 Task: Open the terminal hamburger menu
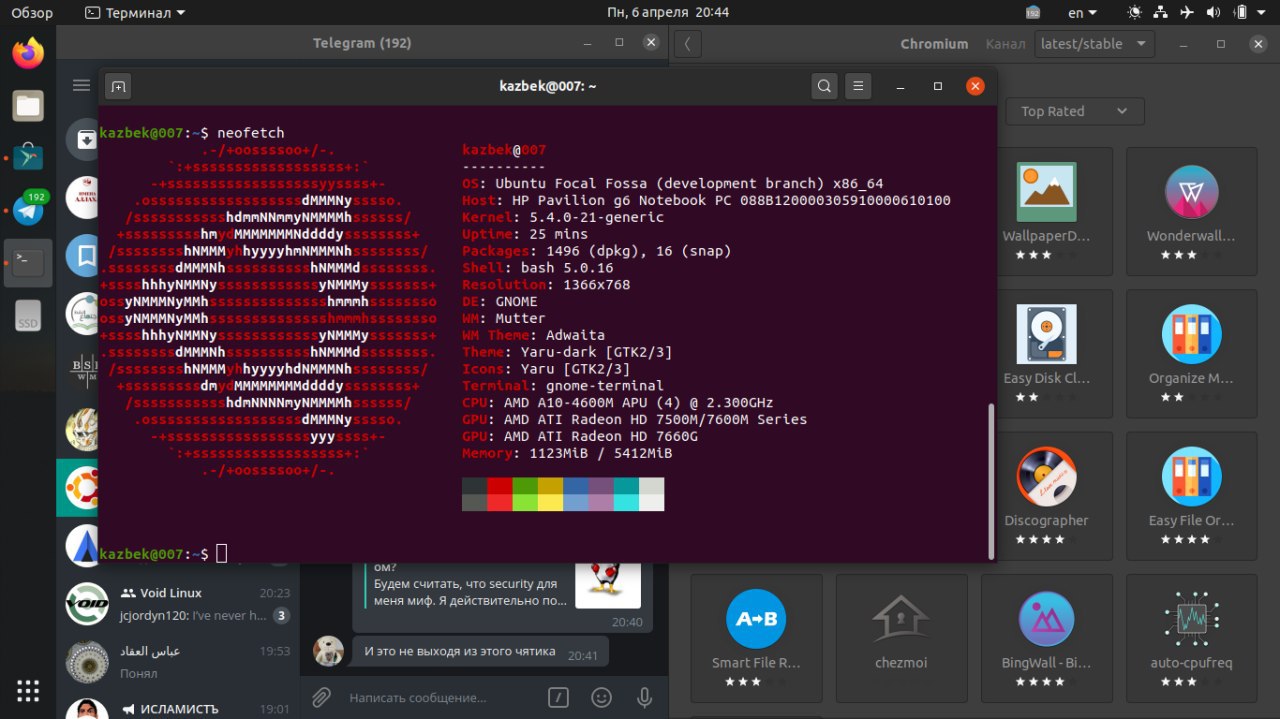tap(858, 86)
